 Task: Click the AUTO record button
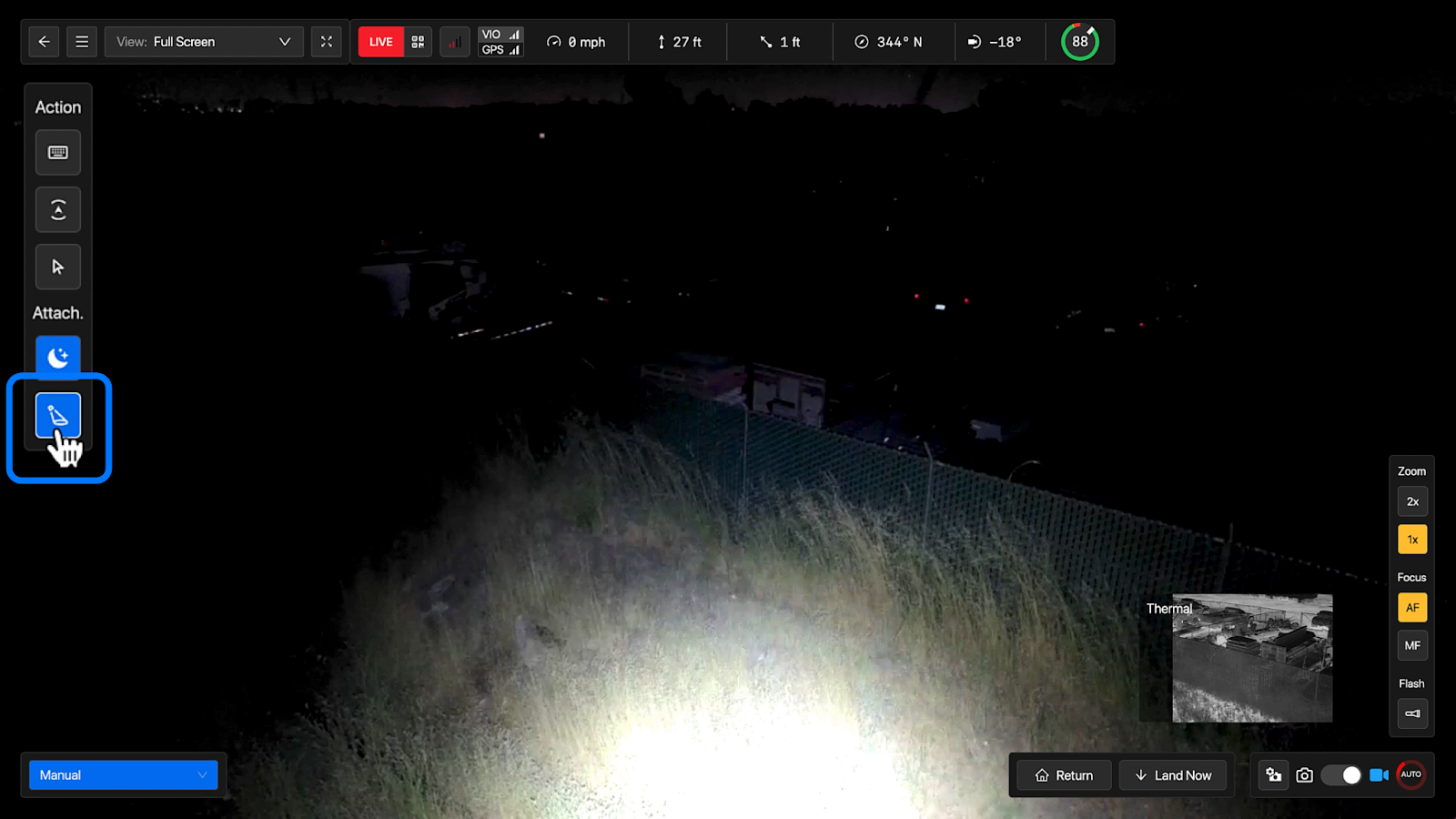click(1411, 774)
